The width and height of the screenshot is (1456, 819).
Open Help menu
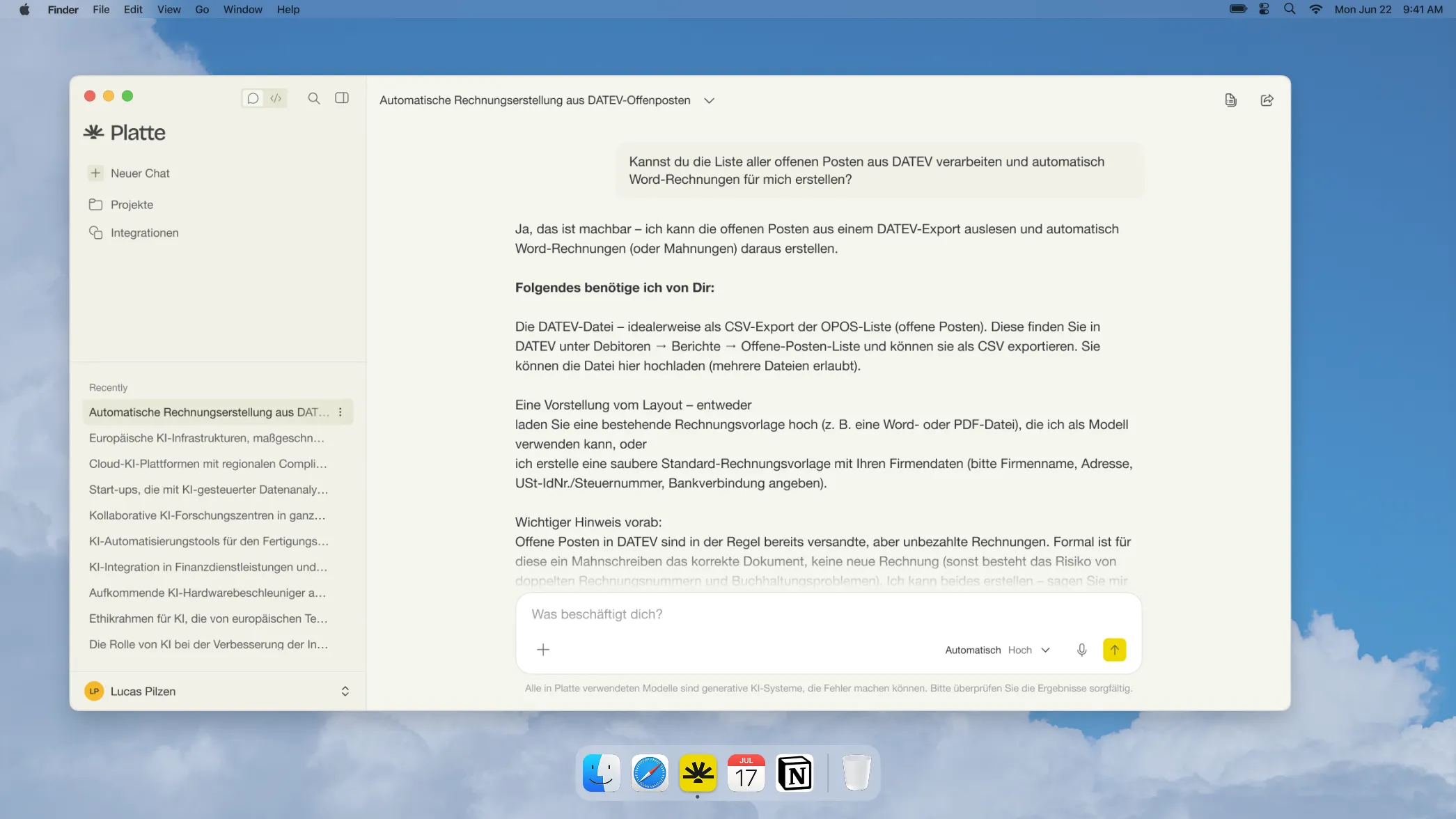tap(288, 9)
